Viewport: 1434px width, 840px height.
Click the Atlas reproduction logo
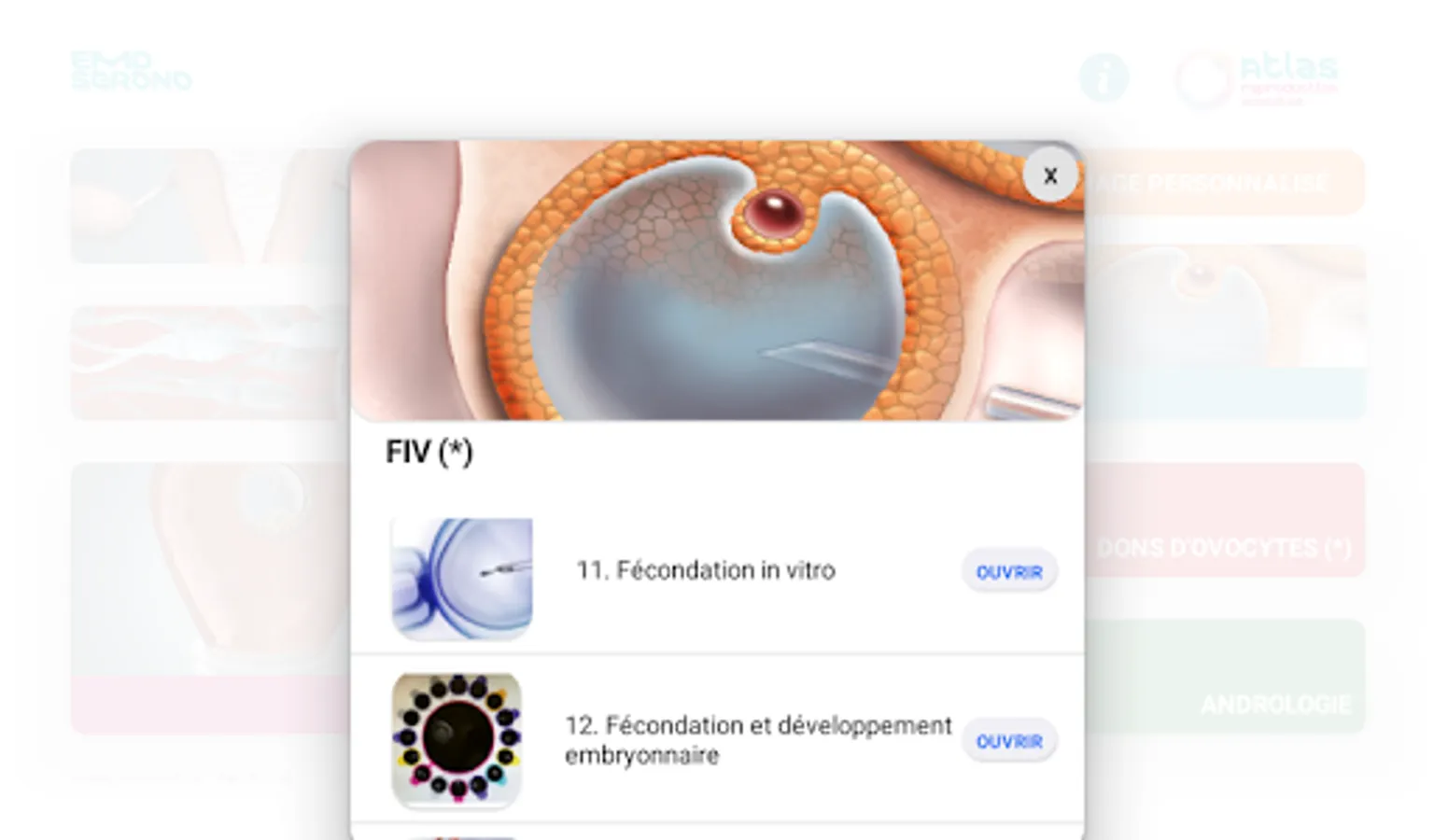pos(1257,79)
